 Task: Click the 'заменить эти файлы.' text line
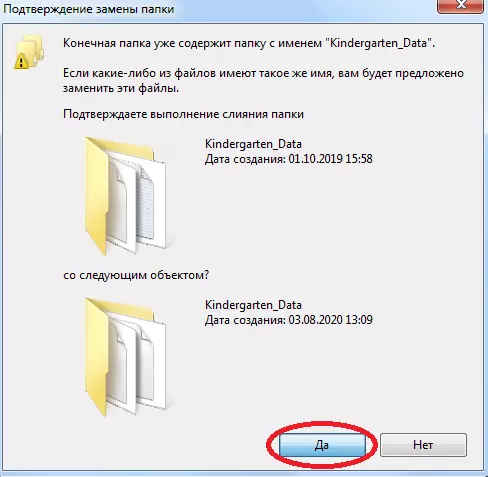pyautogui.click(x=121, y=89)
